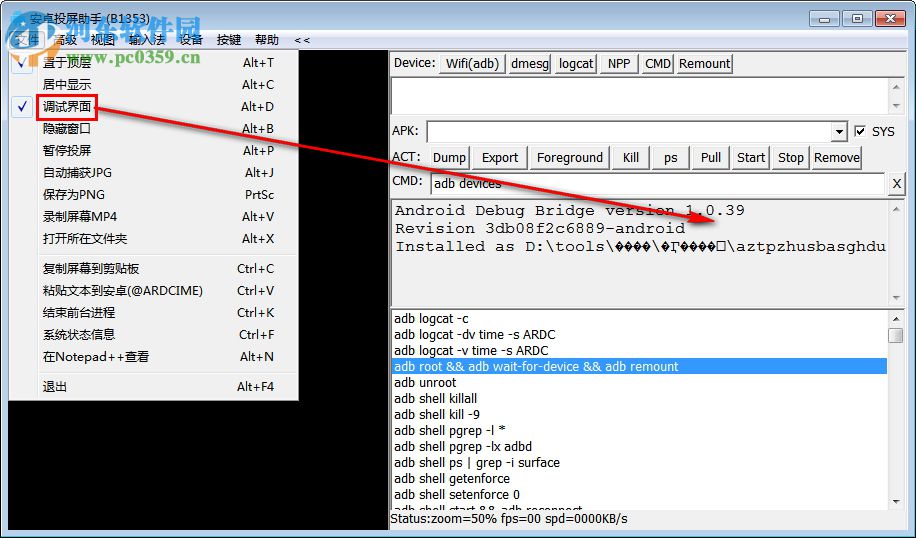The width and height of the screenshot is (916, 538).
Task: Choose 打开所在文件夹 menu entry
Action: click(x=154, y=239)
